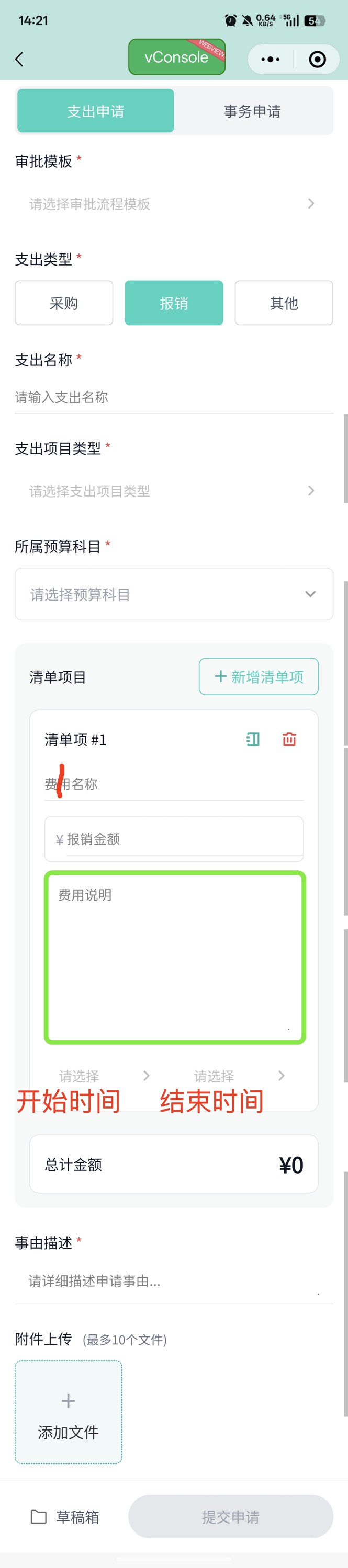Viewport: 348px width, 1568px height.
Task: Tap the plus icon inside 添加文件 area
Action: point(68,1401)
